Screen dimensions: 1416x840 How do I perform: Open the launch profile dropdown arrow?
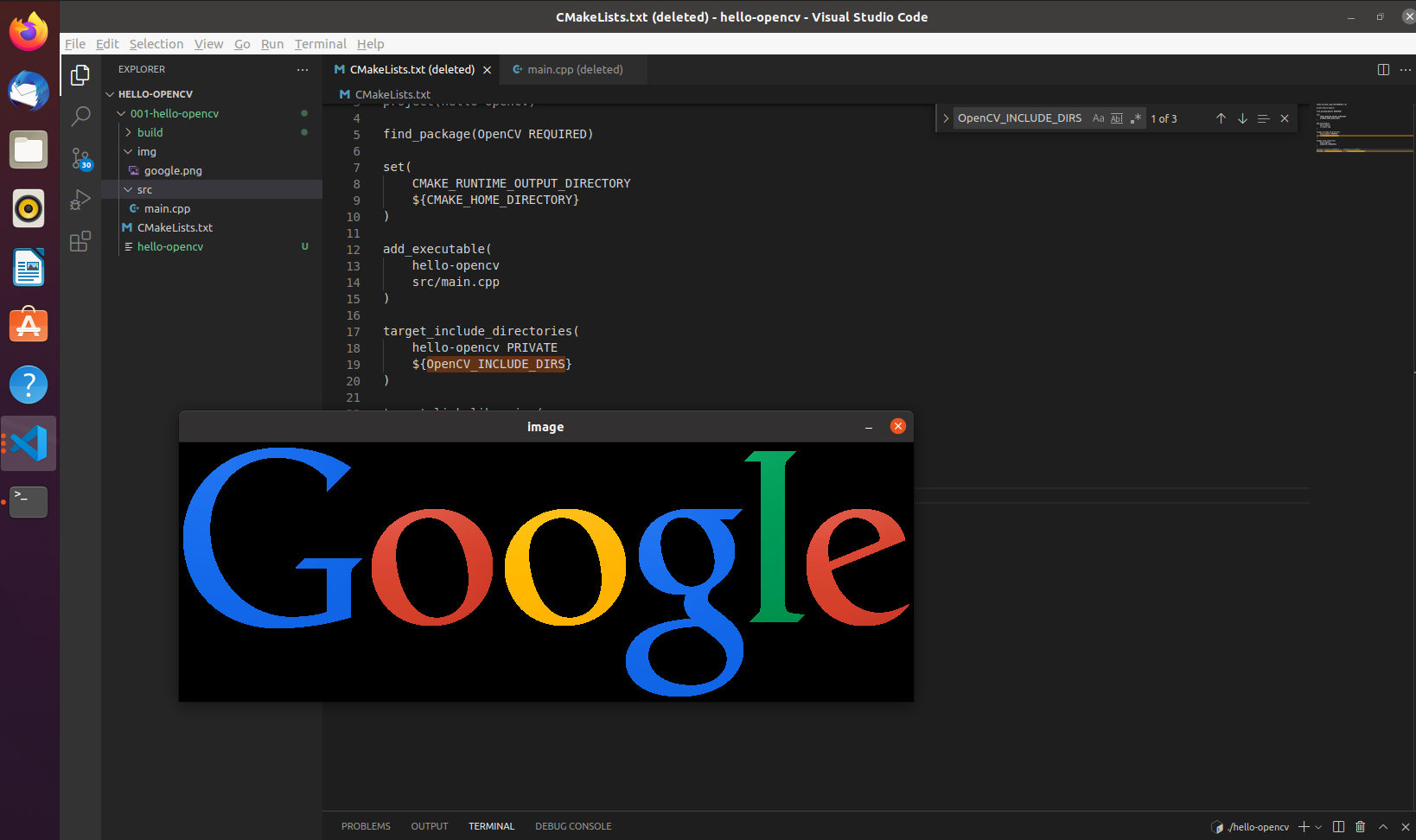point(1318,827)
